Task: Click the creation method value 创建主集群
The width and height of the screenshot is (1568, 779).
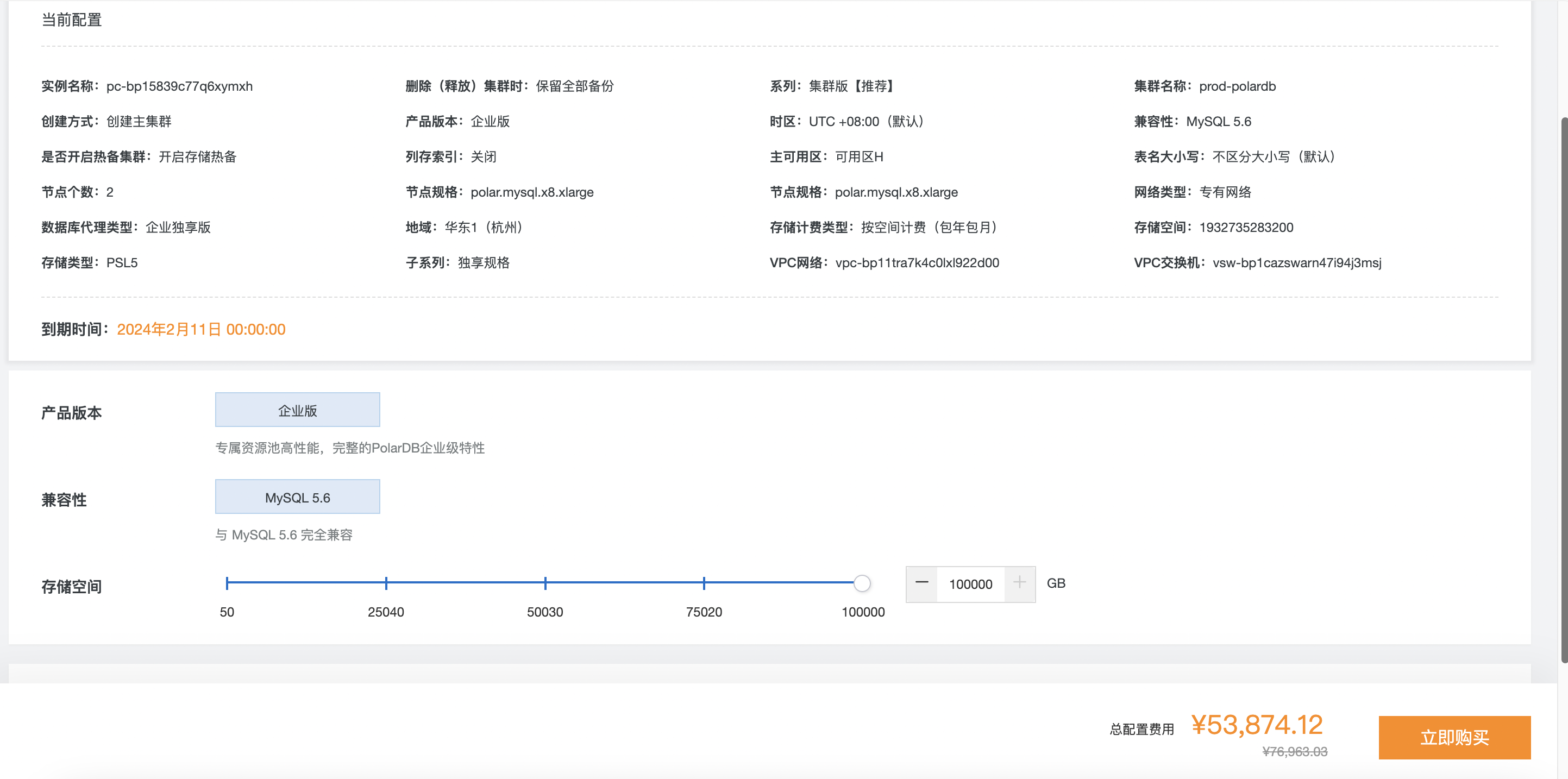Action: click(139, 122)
